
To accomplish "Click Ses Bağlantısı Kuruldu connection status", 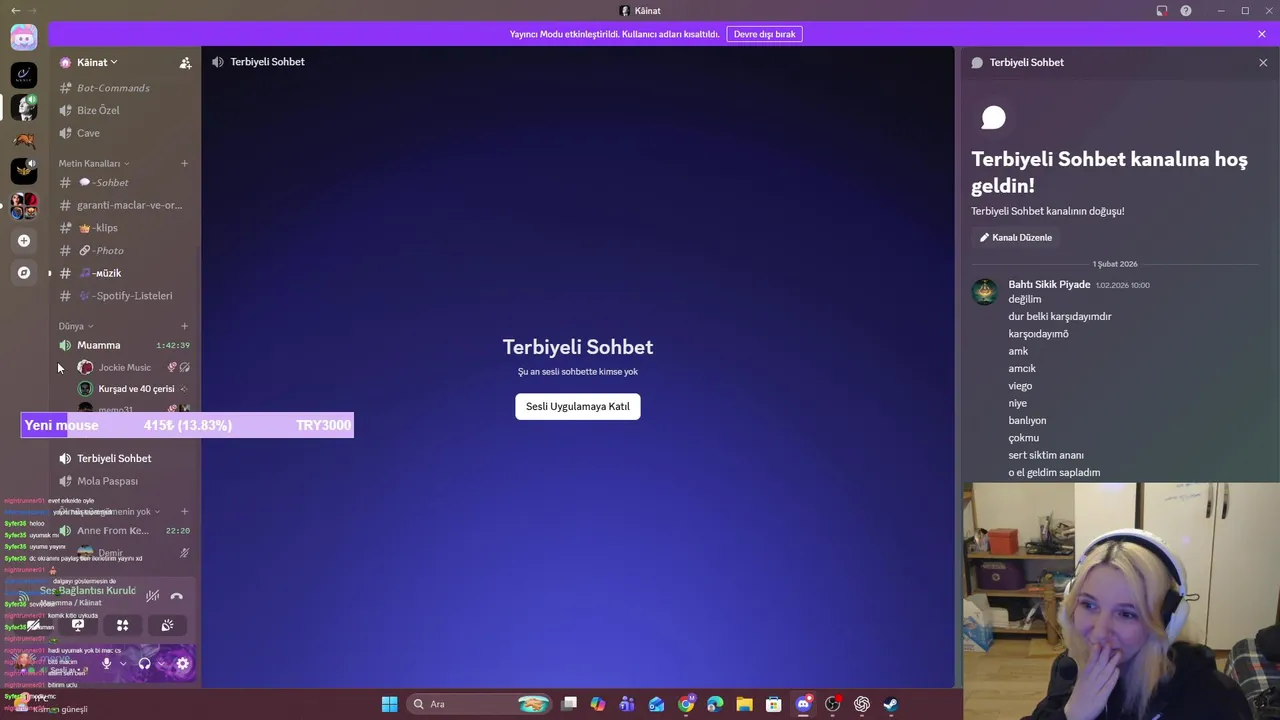I will click(x=87, y=591).
